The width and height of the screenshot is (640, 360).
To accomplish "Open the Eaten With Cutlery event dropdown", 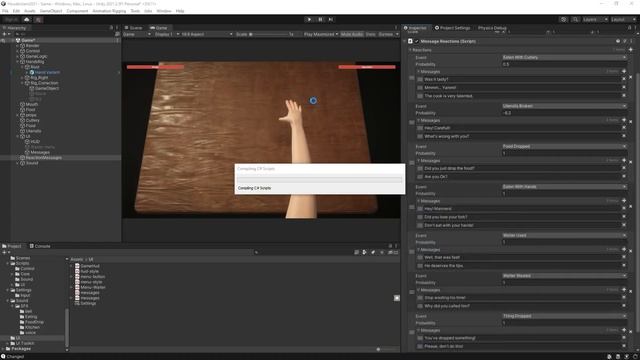I will pos(564,58).
